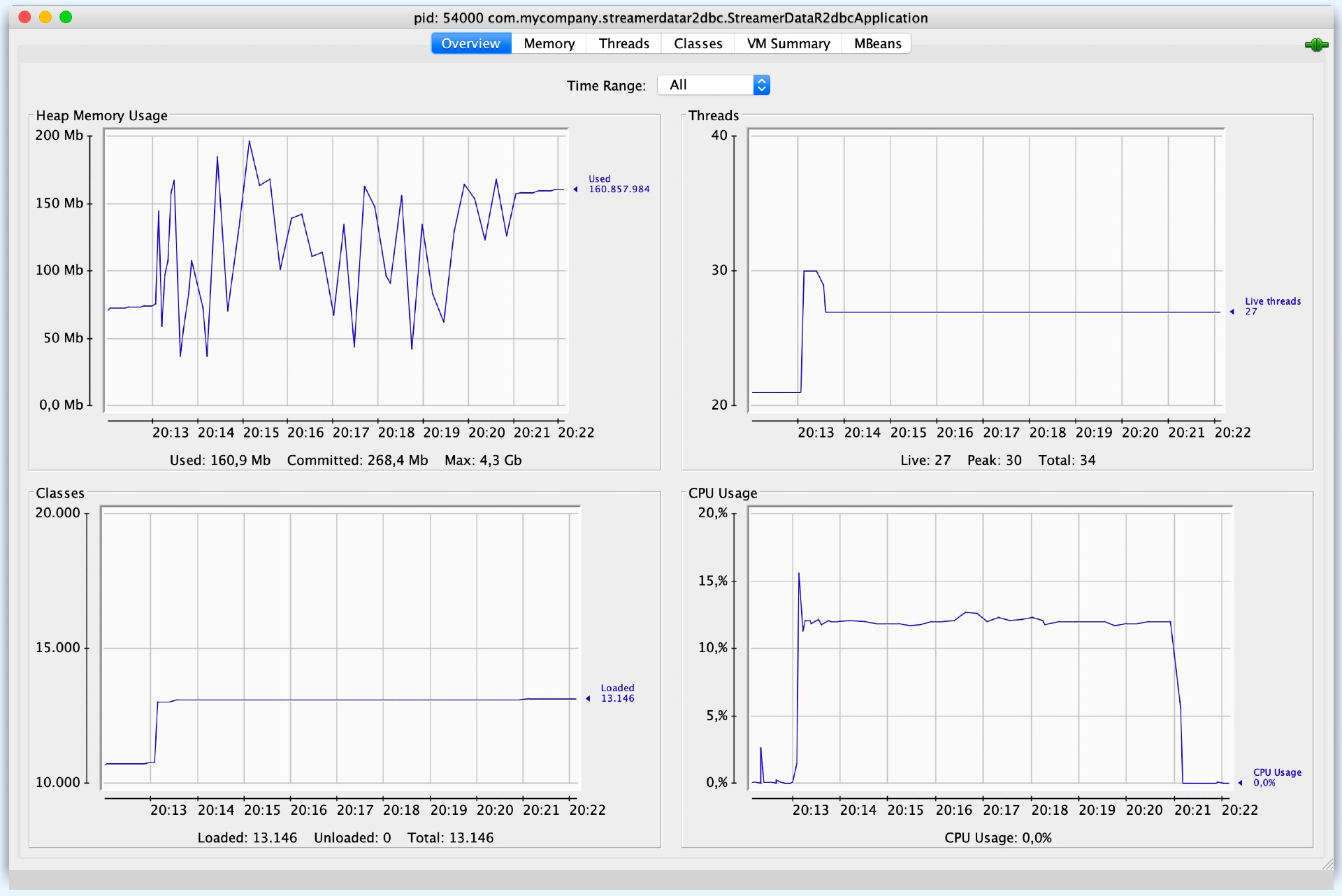Click the Live threads 27 marker
The image size is (1342, 896).
(x=1271, y=307)
